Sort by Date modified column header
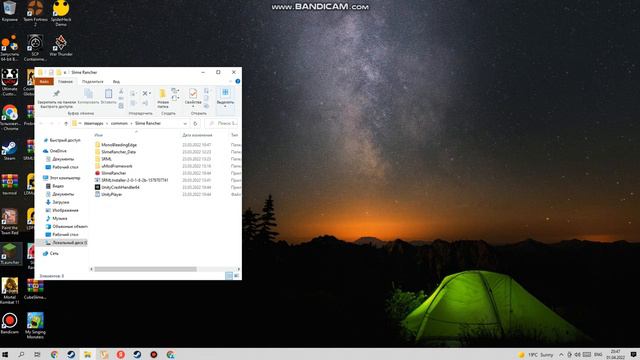 pos(197,135)
